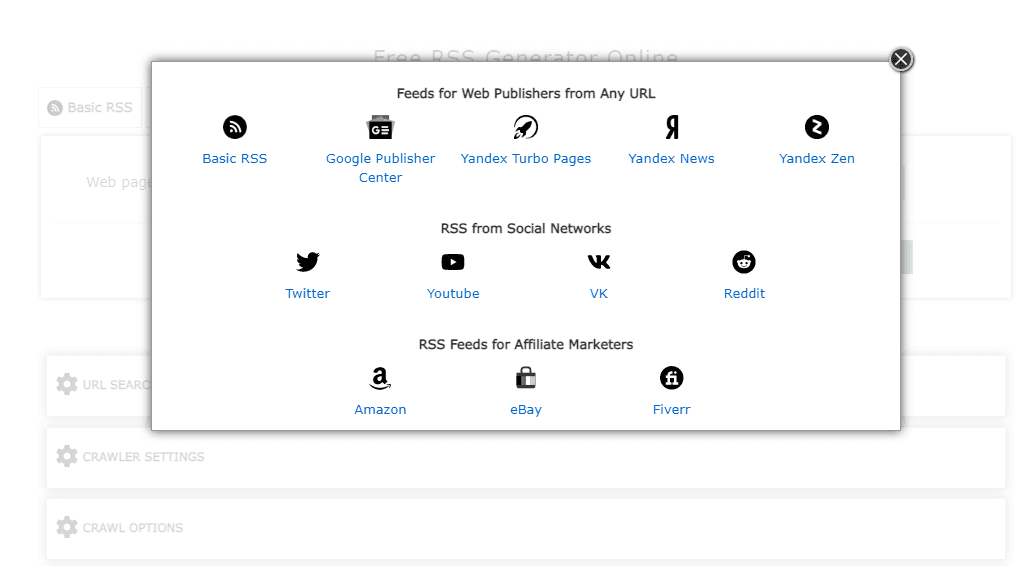
Task: Select the Reddit alien icon
Action: [744, 262]
